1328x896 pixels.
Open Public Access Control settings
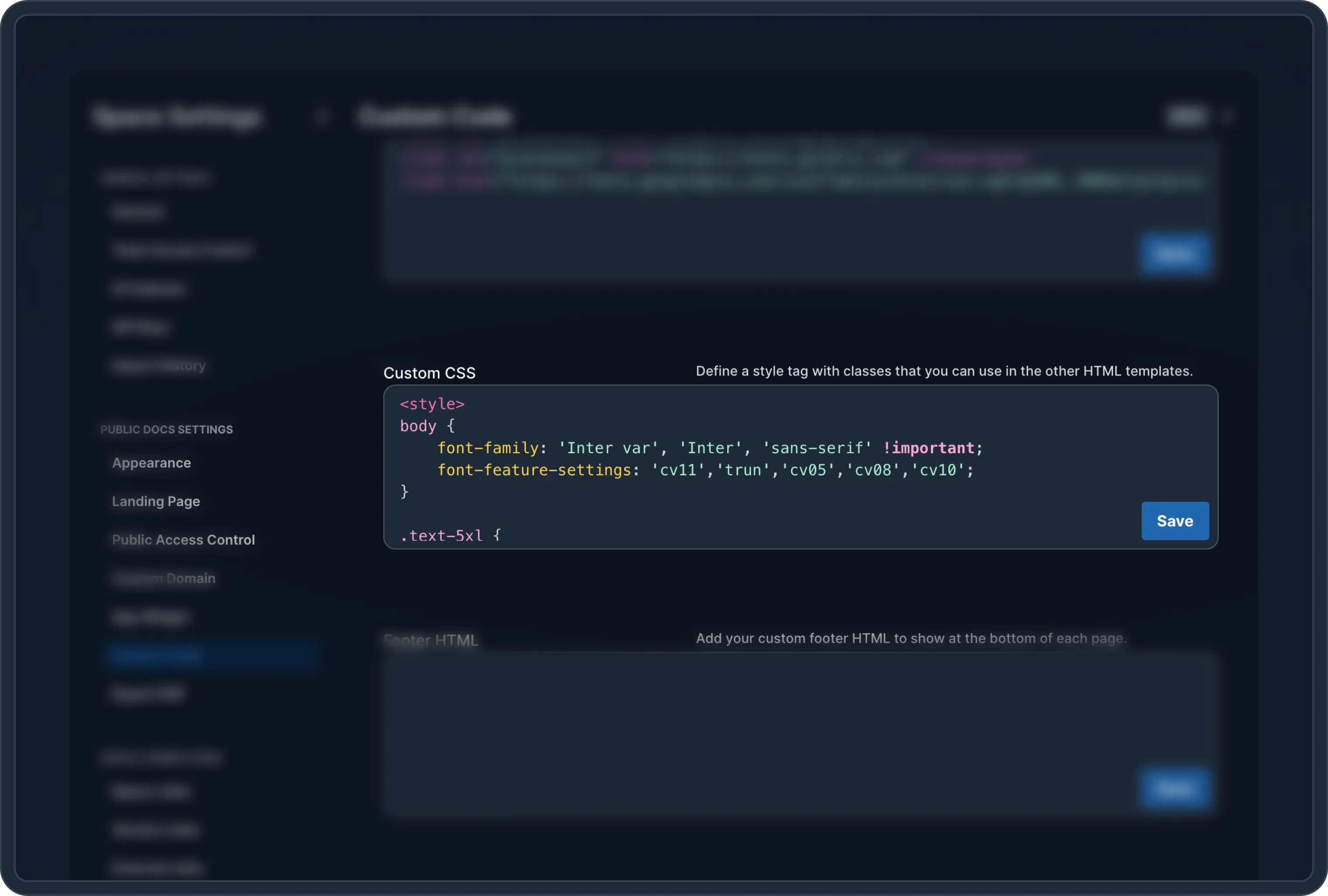click(183, 539)
